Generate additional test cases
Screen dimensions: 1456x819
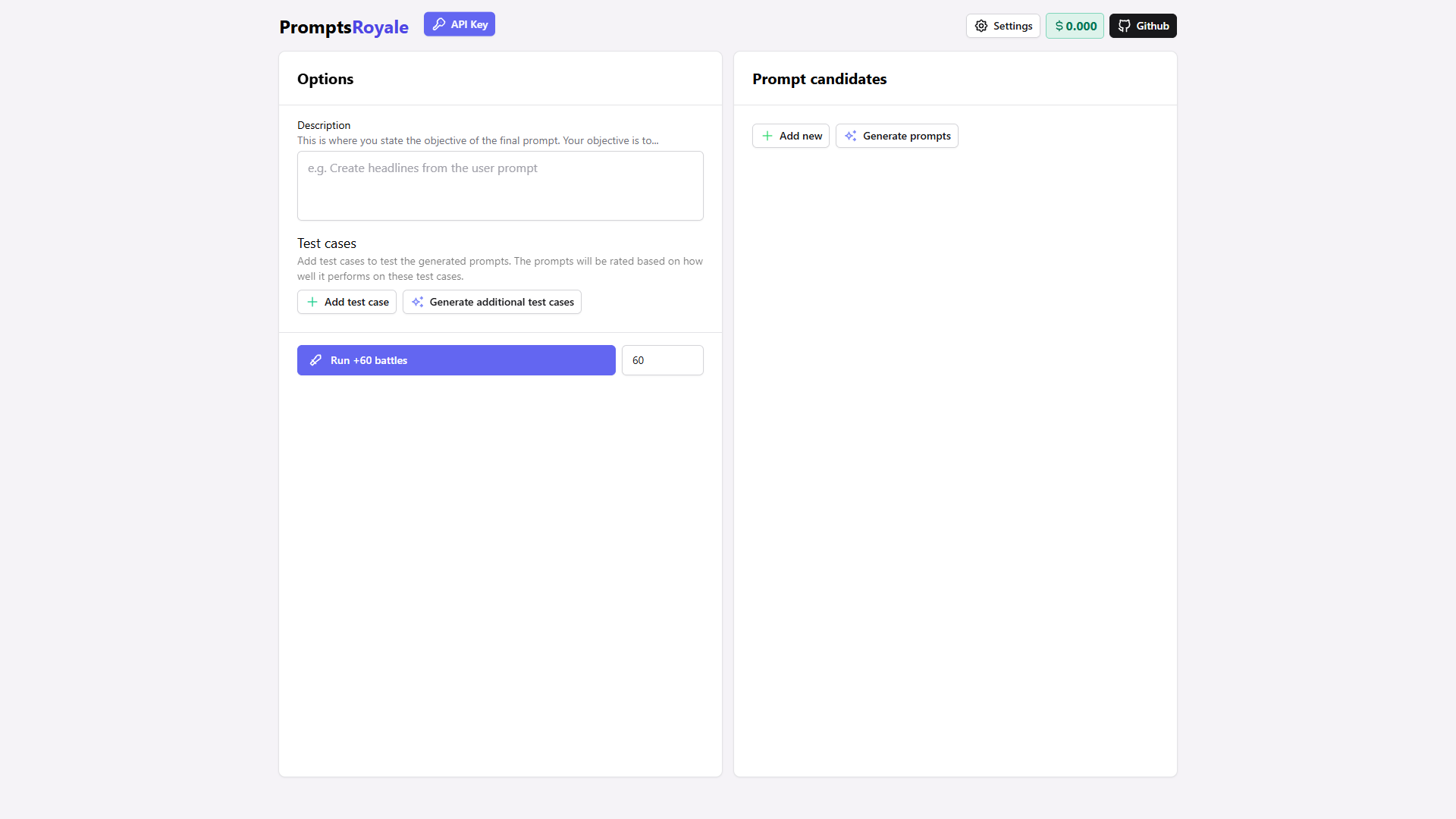(492, 302)
